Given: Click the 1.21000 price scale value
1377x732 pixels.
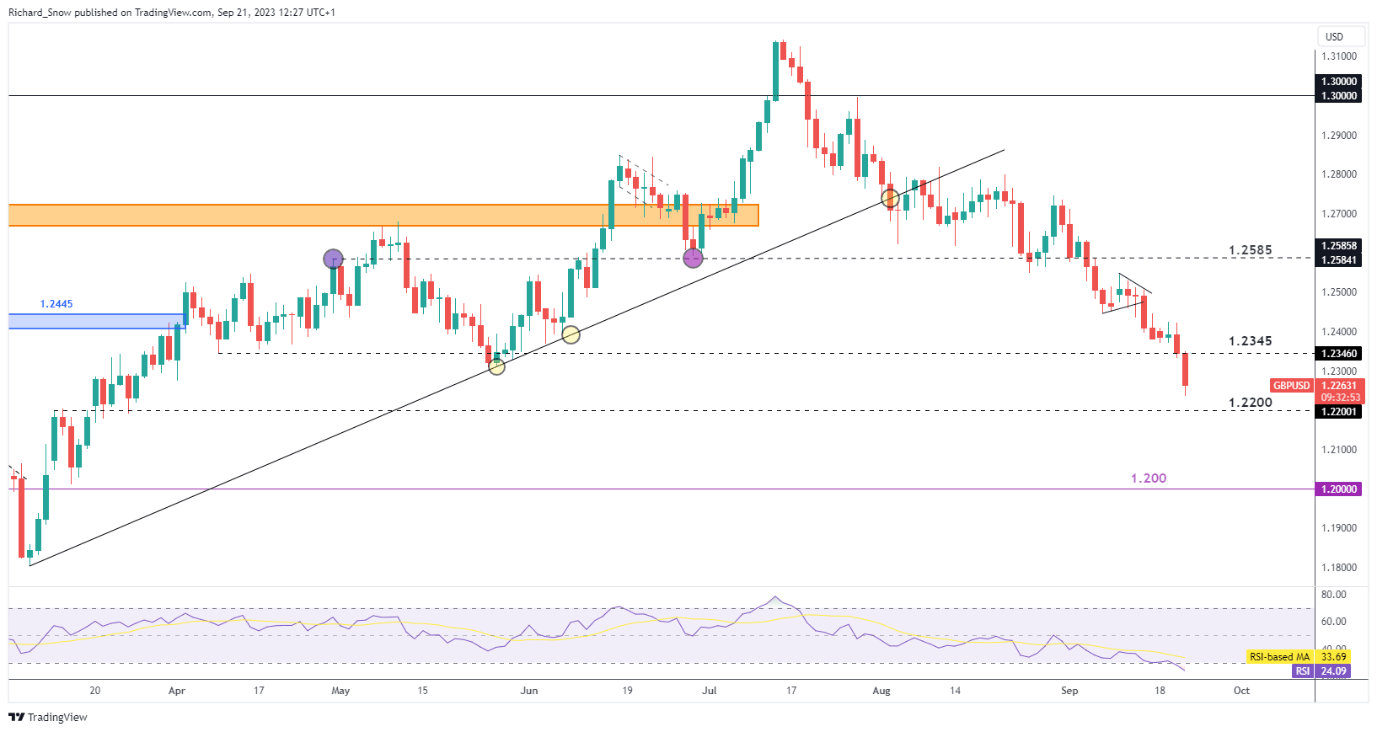Looking at the screenshot, I should (1339, 450).
